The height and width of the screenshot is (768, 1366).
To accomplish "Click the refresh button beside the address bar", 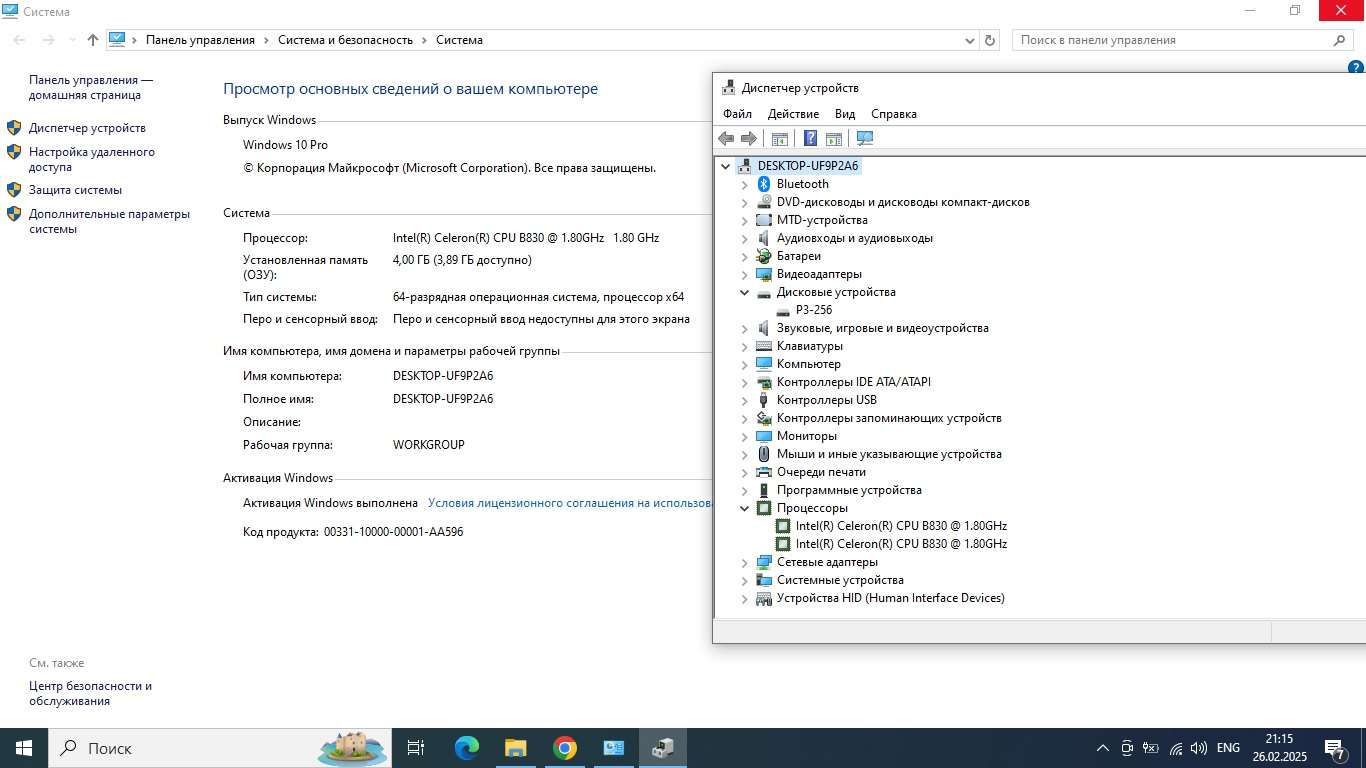I will (990, 40).
